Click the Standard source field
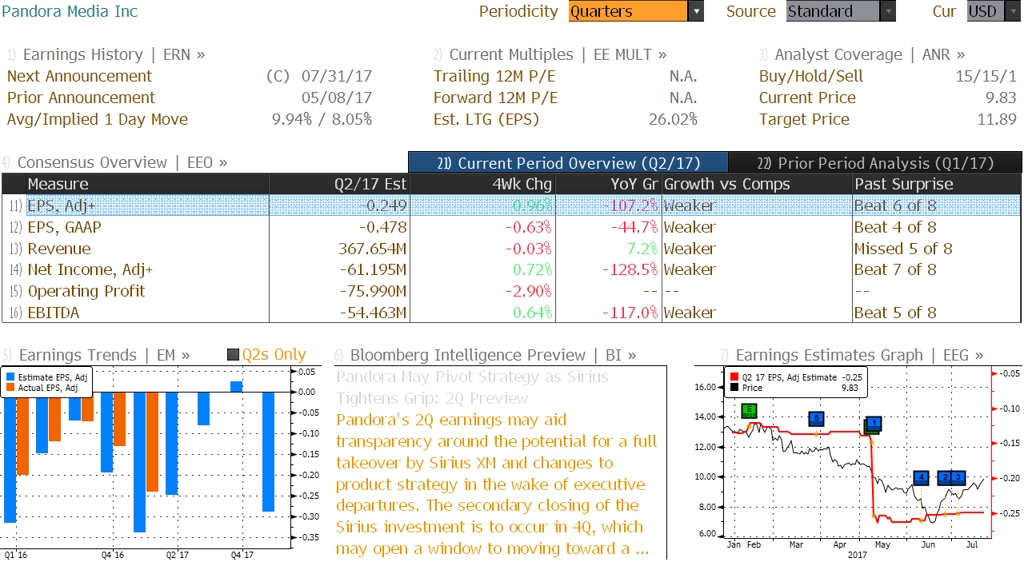This screenshot has height=562, width=1024. pos(833,11)
